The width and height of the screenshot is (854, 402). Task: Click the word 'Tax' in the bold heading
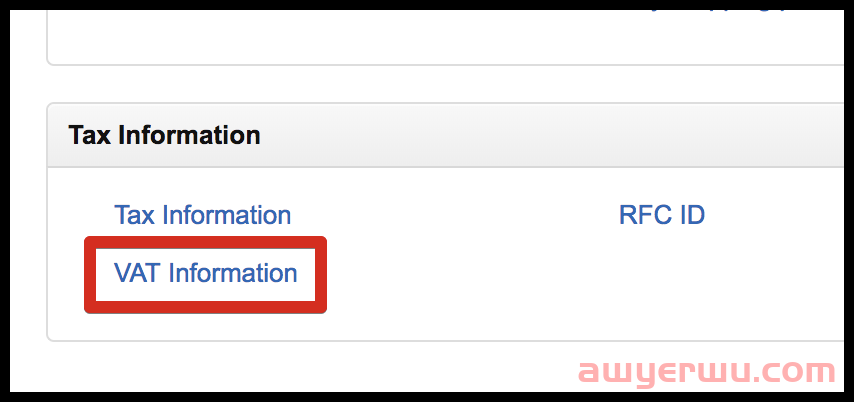tap(90, 135)
